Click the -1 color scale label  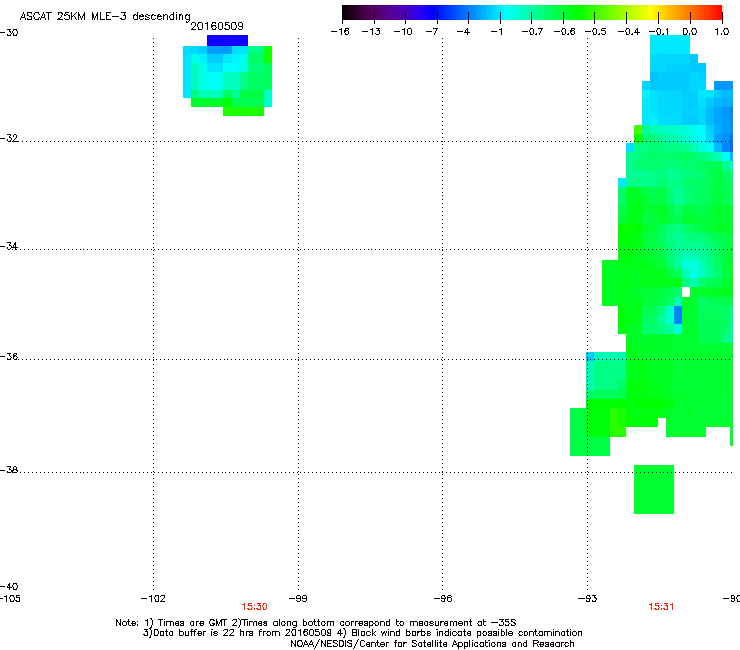click(x=496, y=32)
